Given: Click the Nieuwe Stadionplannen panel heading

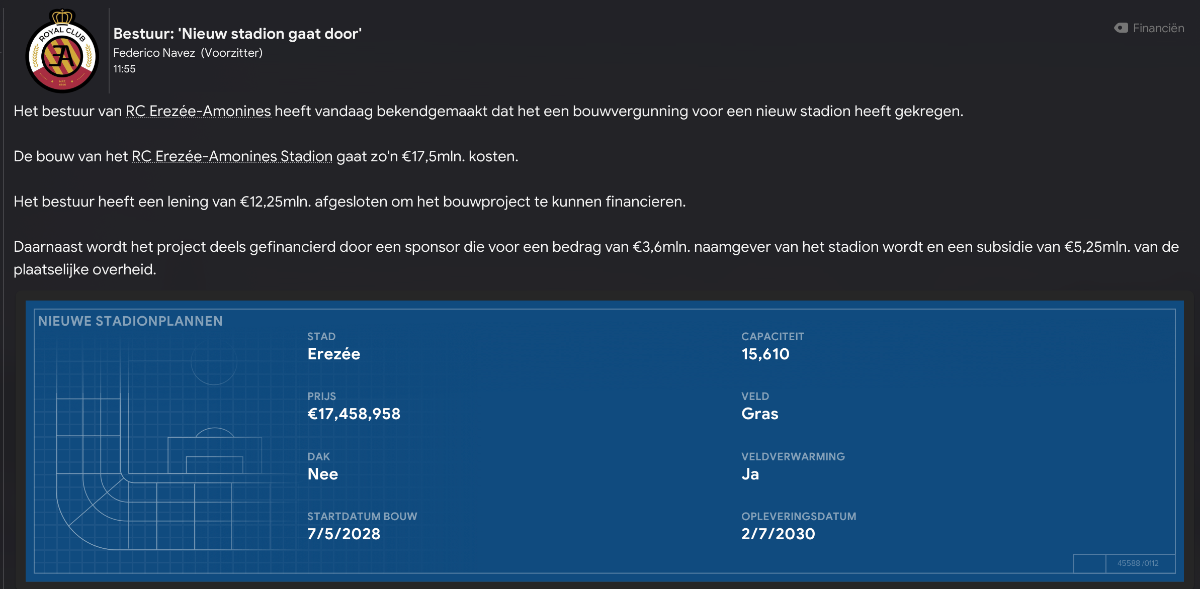Looking at the screenshot, I should (130, 321).
